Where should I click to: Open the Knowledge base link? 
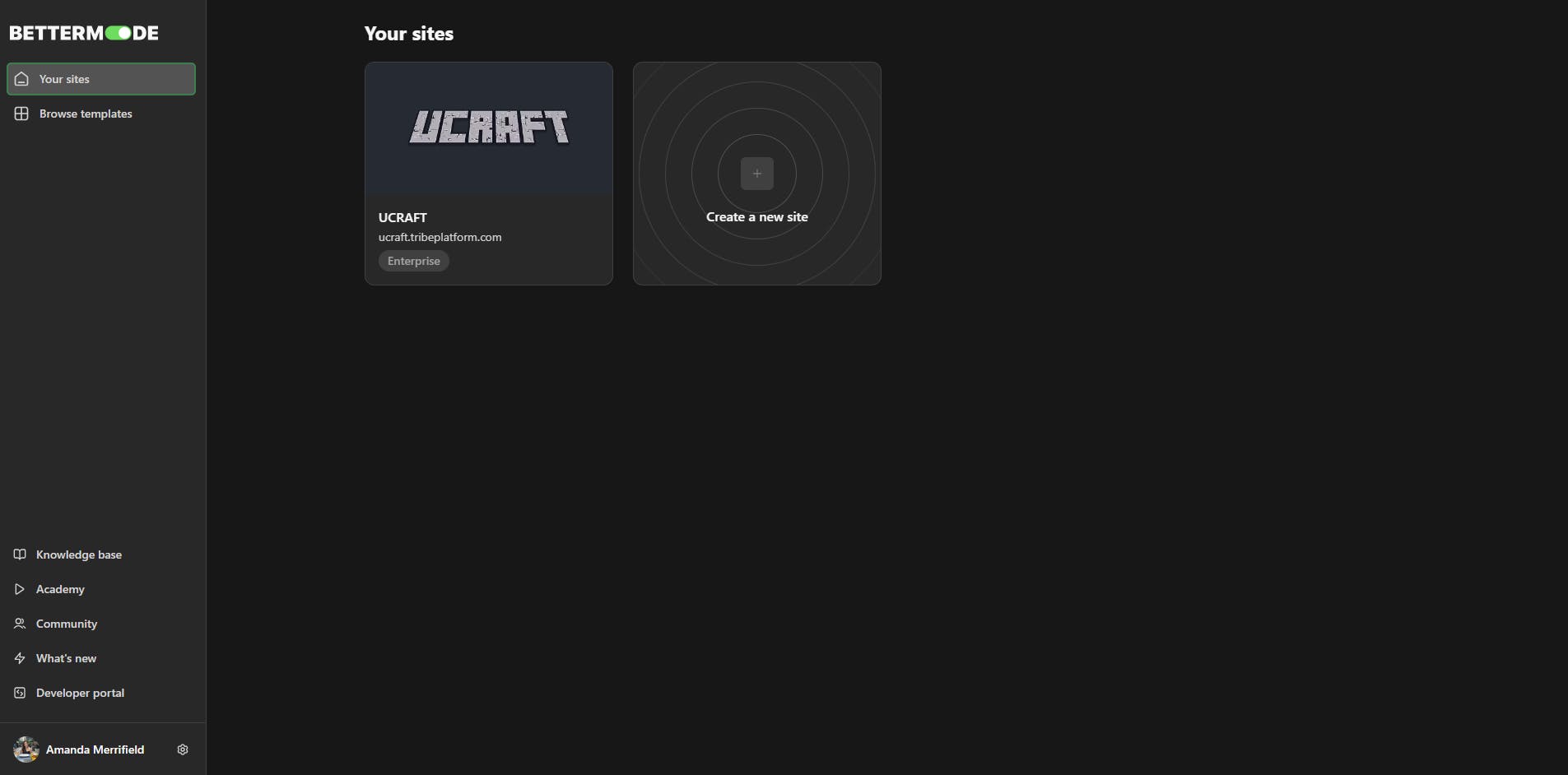[x=79, y=555]
